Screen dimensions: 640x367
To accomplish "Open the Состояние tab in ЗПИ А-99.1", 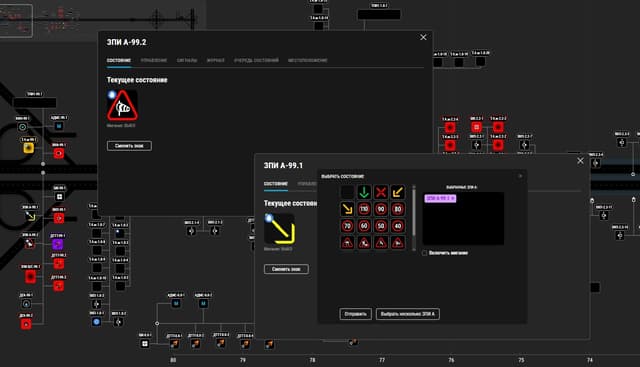I will 276,184.
